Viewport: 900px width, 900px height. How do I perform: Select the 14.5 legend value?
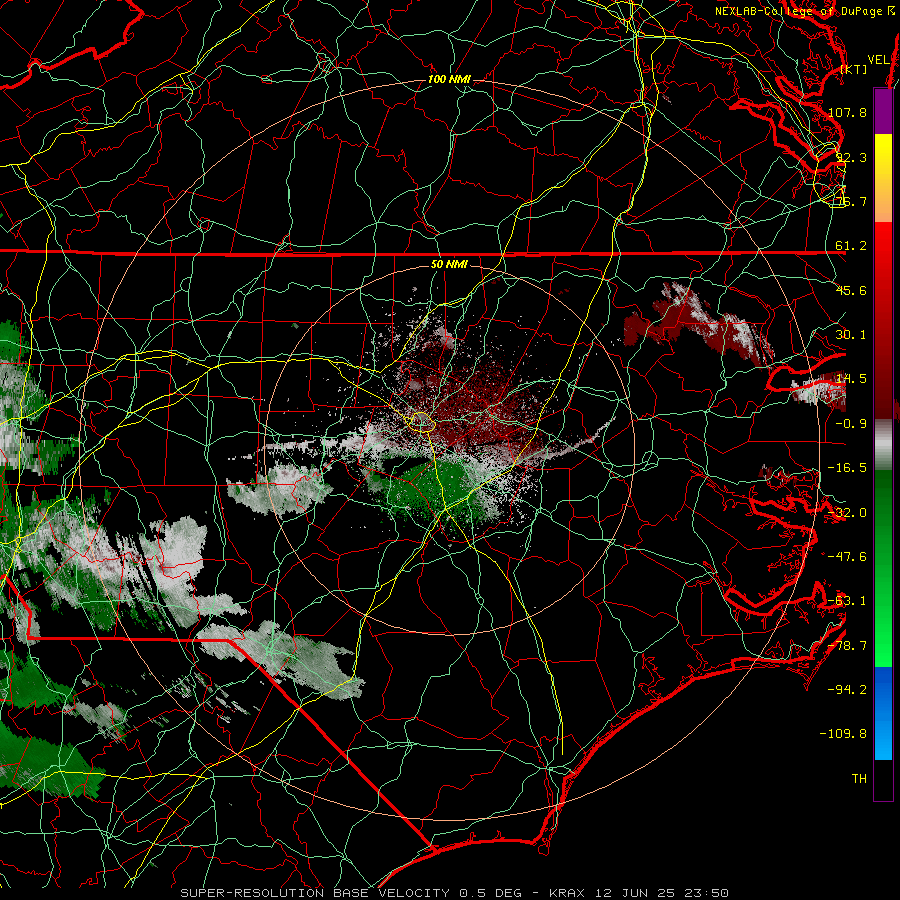[851, 379]
